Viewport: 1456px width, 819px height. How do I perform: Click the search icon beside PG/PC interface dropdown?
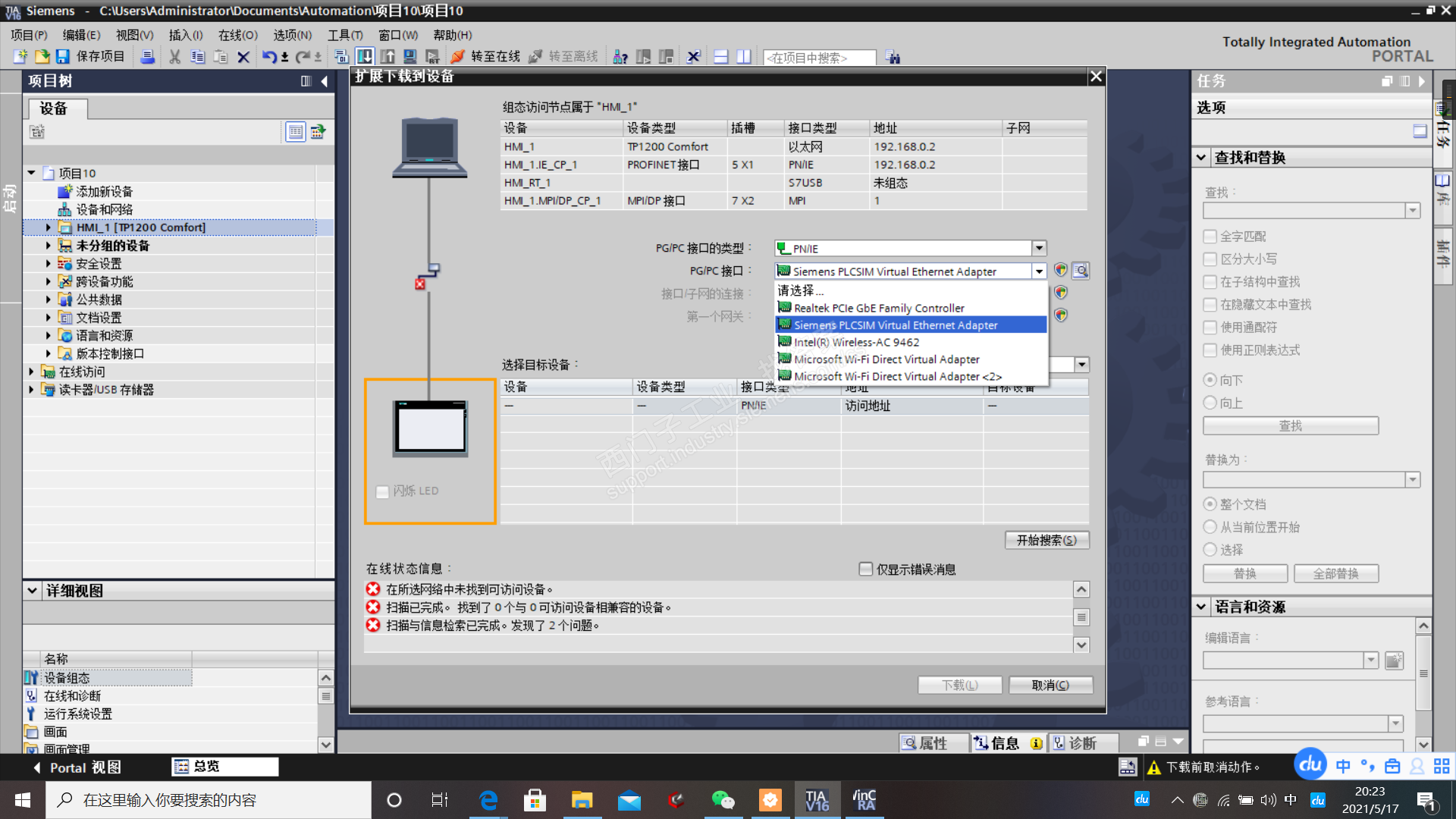[x=1081, y=271]
